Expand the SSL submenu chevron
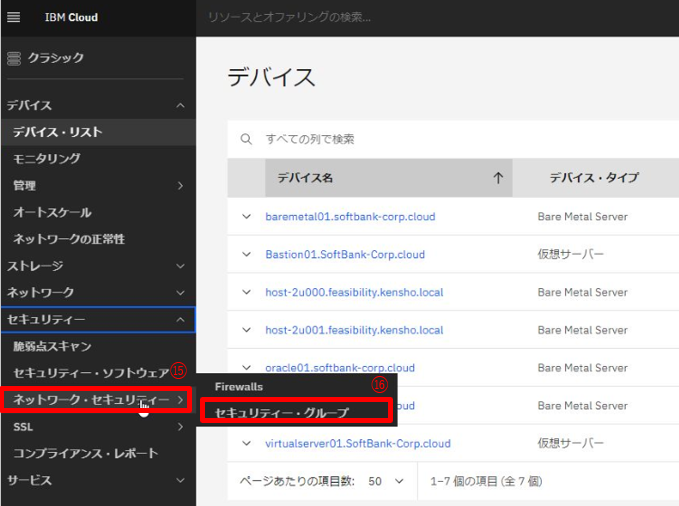 pyautogui.click(x=180, y=427)
